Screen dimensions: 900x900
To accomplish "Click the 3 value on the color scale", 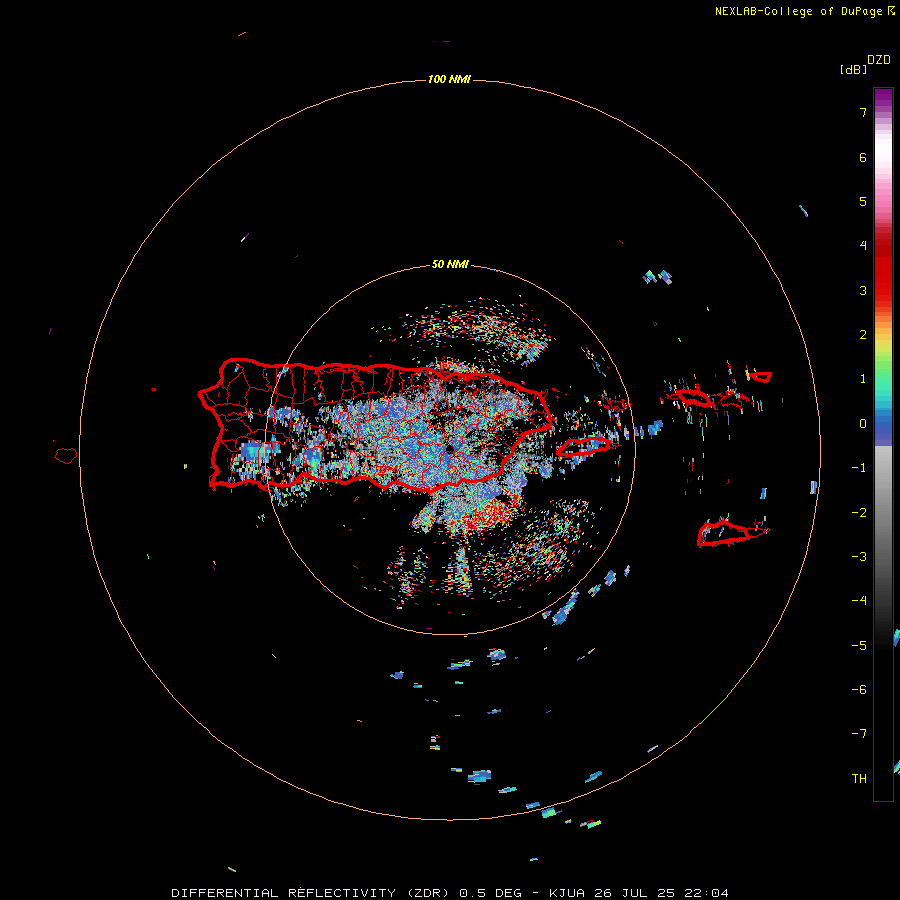I will [863, 290].
